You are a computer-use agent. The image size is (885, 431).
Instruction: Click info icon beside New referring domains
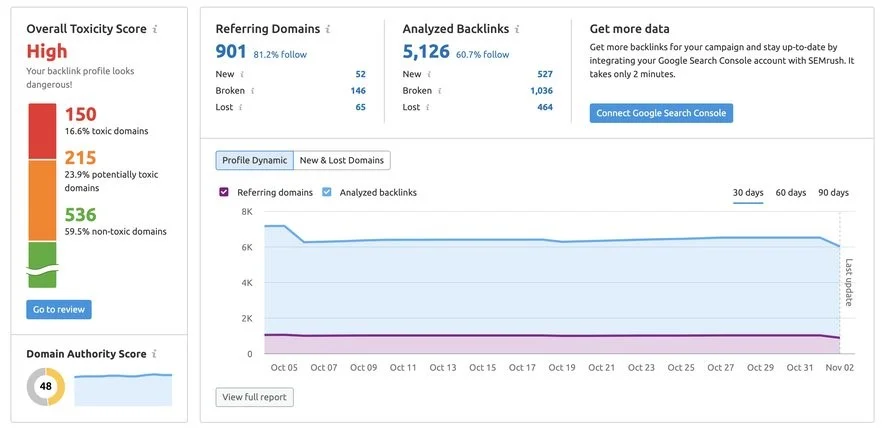tap(242, 74)
